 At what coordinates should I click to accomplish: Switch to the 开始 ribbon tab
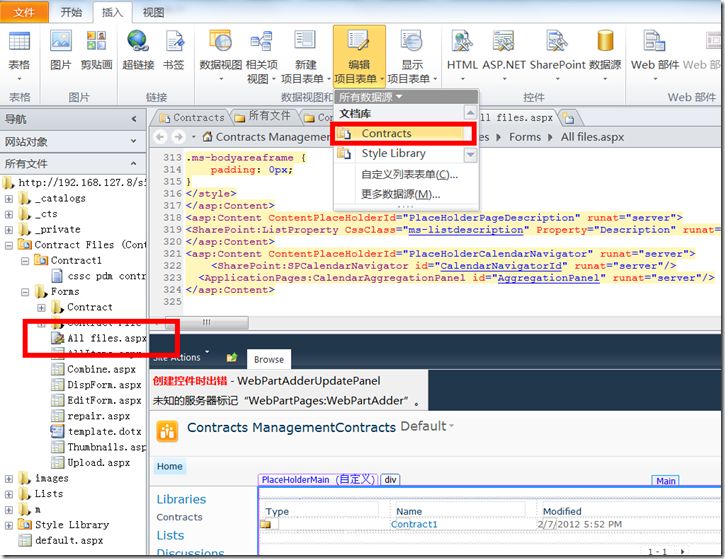point(71,12)
